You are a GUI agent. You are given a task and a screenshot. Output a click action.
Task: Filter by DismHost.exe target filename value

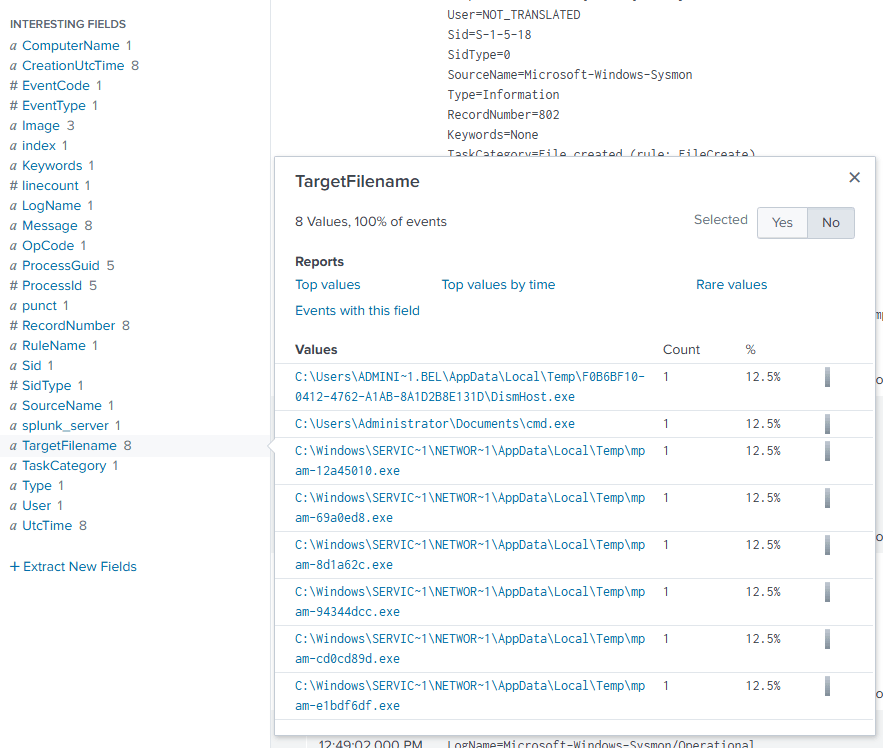point(470,387)
